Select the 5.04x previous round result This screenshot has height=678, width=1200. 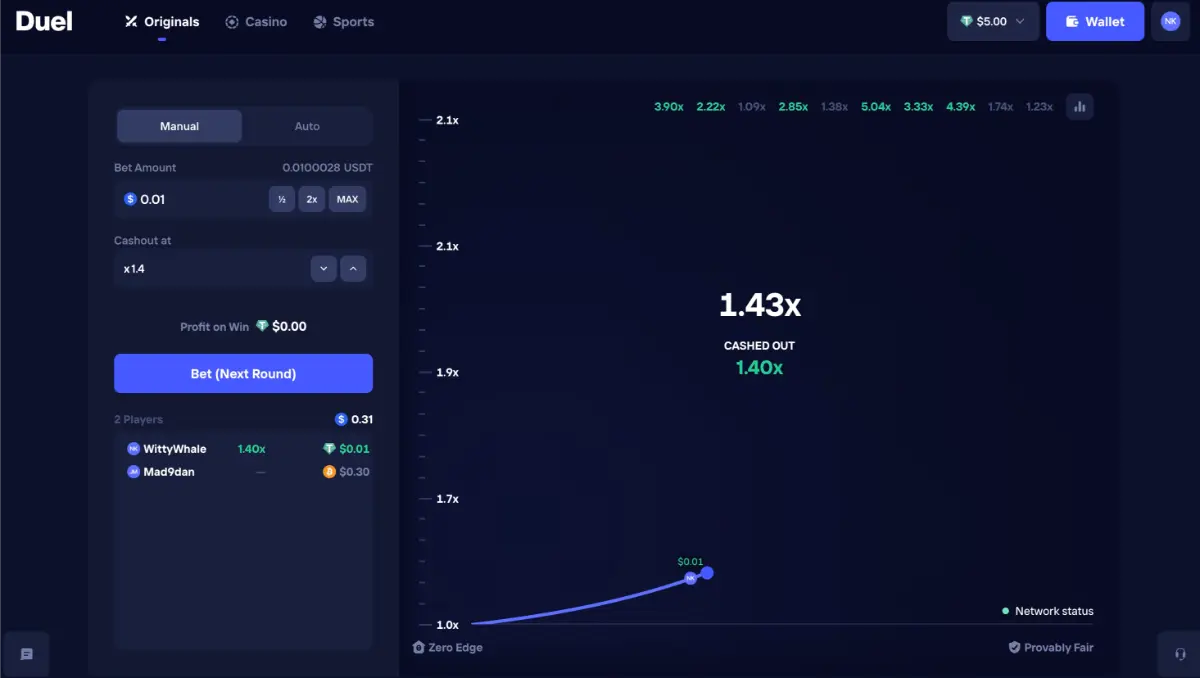(x=875, y=107)
